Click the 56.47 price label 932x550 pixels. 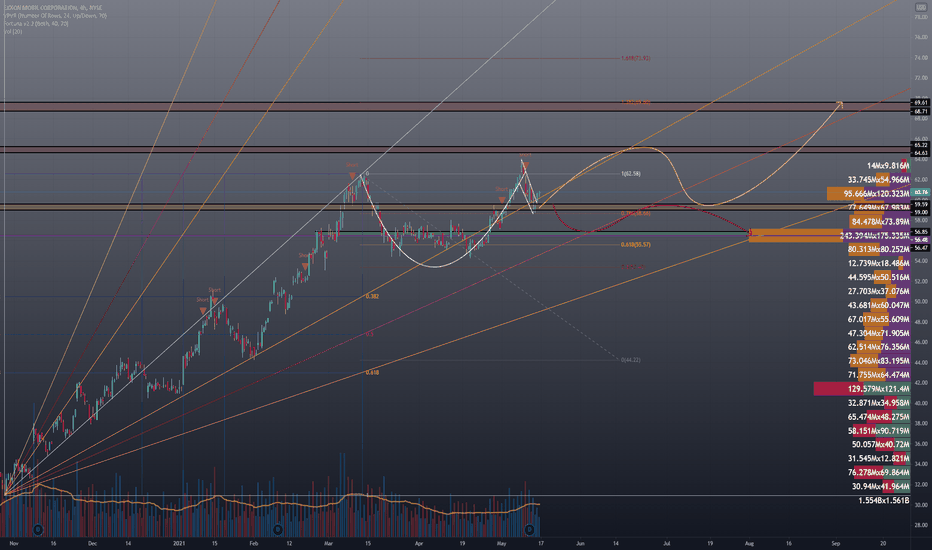click(x=921, y=247)
